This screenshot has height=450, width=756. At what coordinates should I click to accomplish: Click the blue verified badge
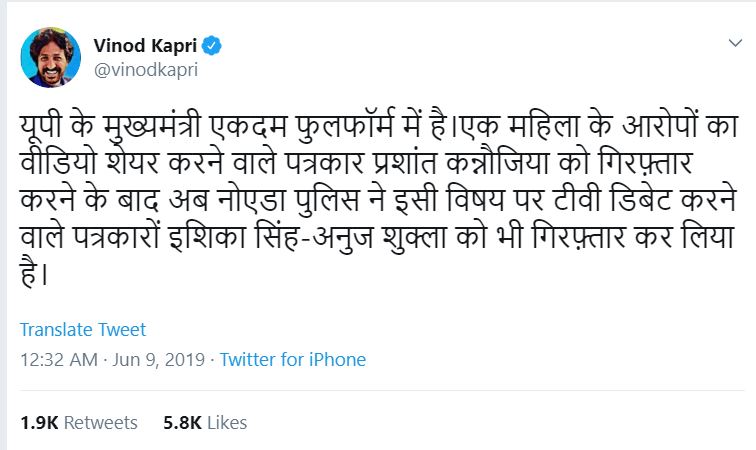click(x=214, y=46)
